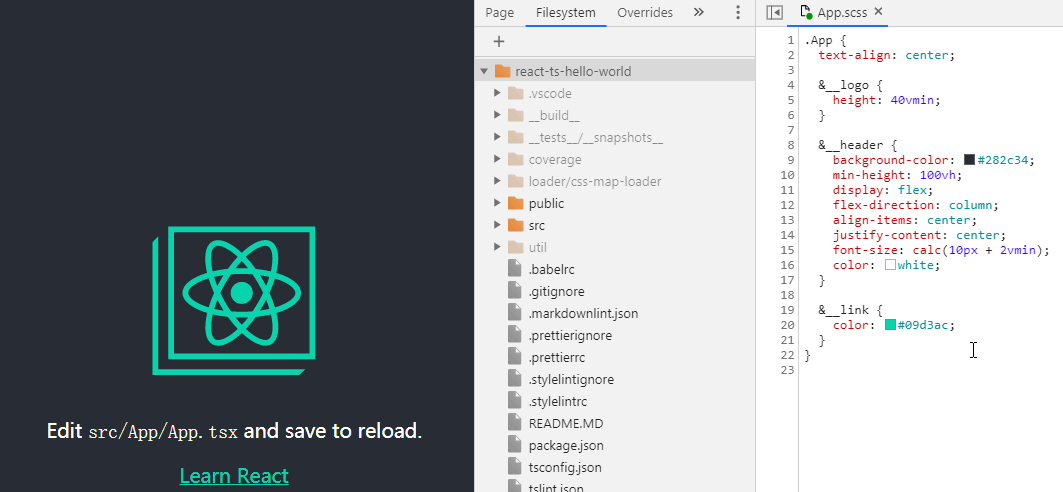Click the .prettierrc file icon

515,357
